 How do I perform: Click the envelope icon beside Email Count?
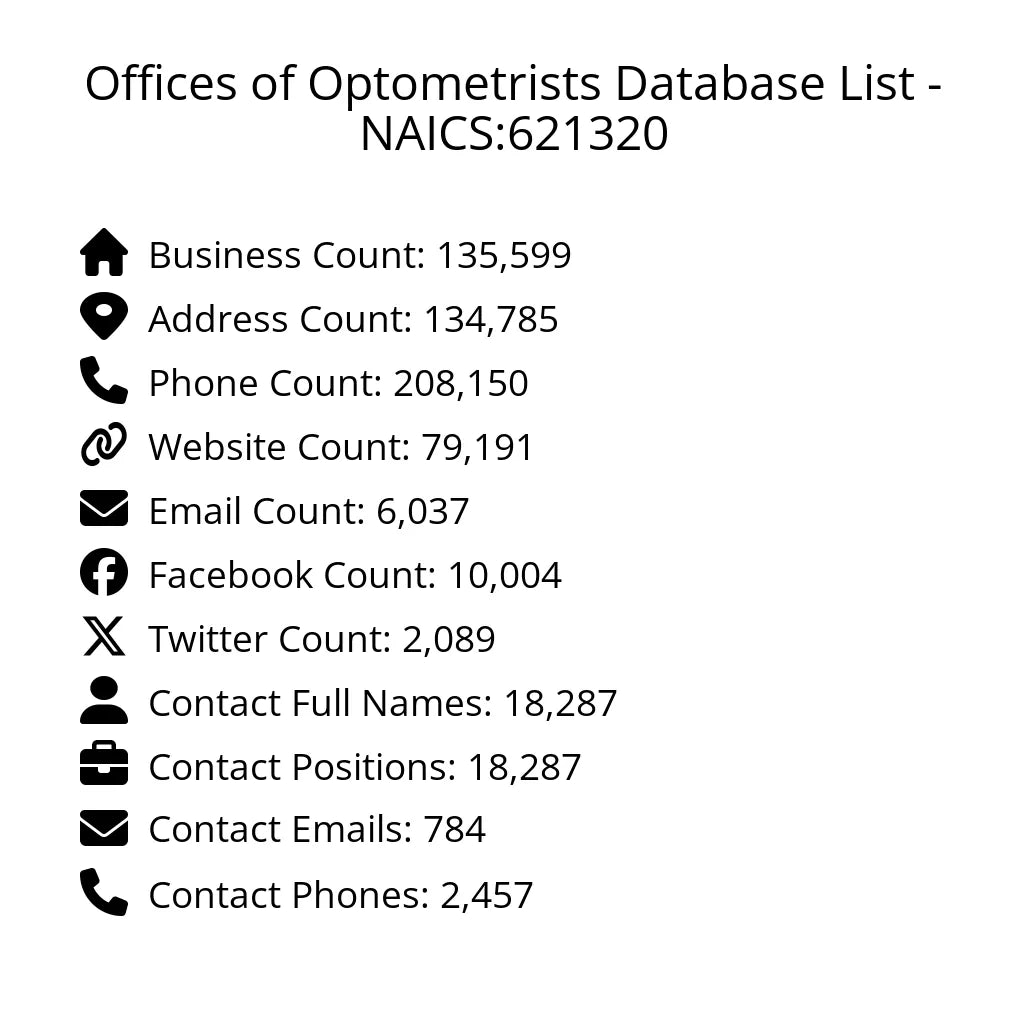click(104, 509)
